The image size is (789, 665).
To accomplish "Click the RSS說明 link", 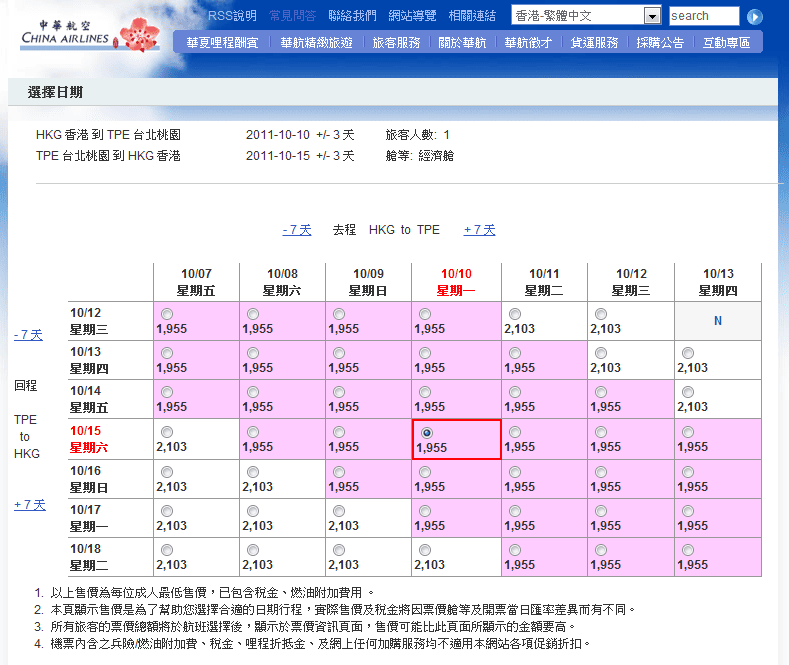I will [231, 16].
